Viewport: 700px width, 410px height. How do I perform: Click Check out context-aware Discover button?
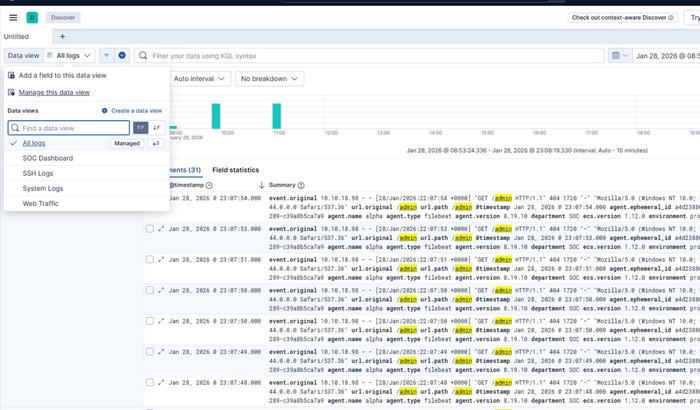[622, 17]
